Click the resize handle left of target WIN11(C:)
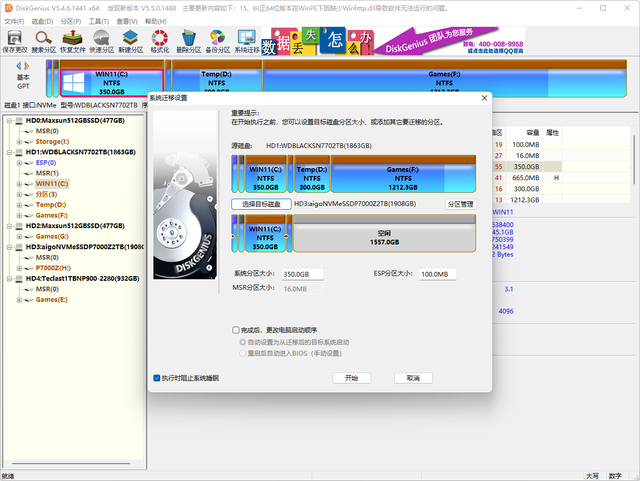640x481 pixels. [233, 236]
